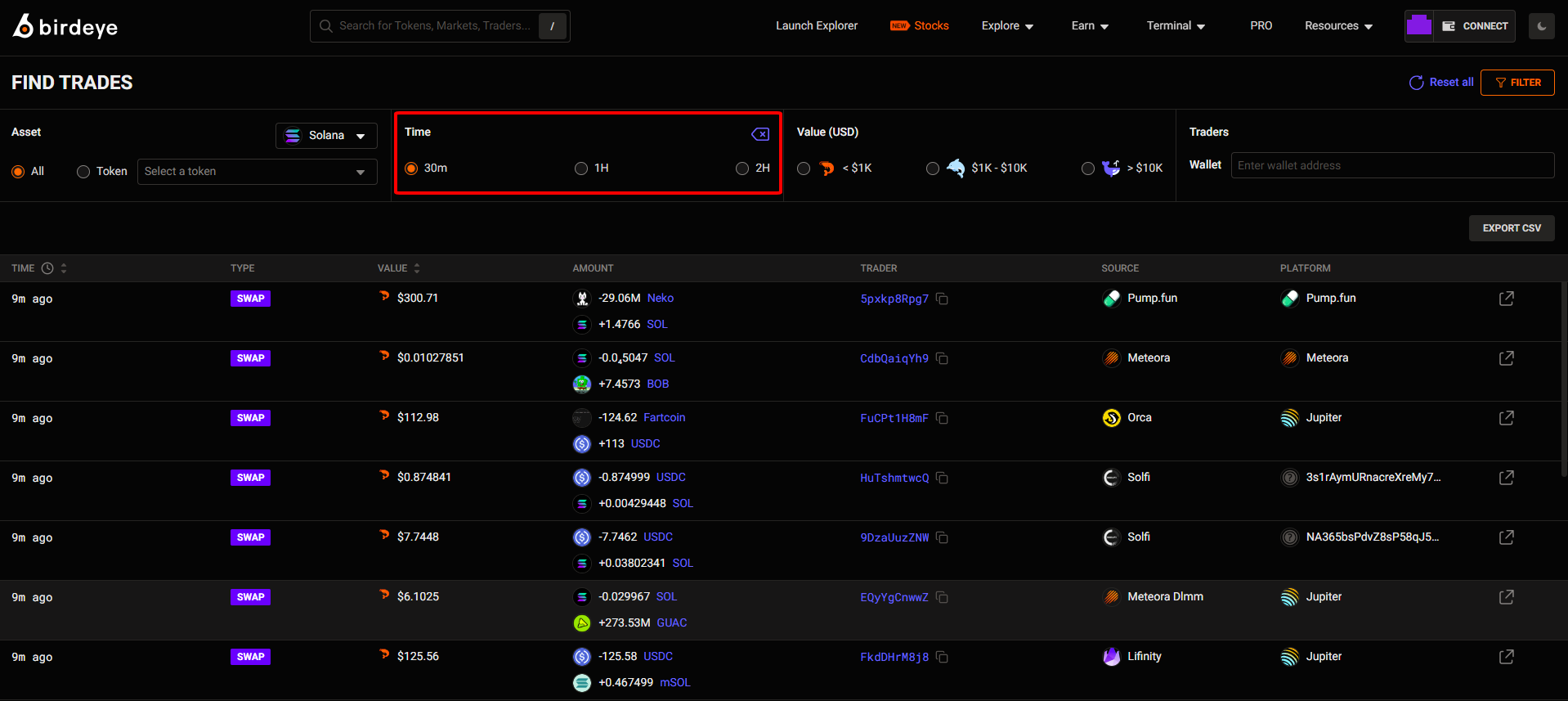Copy trader address FkdDHrM8j8
This screenshot has height=701, width=1568.
tap(942, 658)
